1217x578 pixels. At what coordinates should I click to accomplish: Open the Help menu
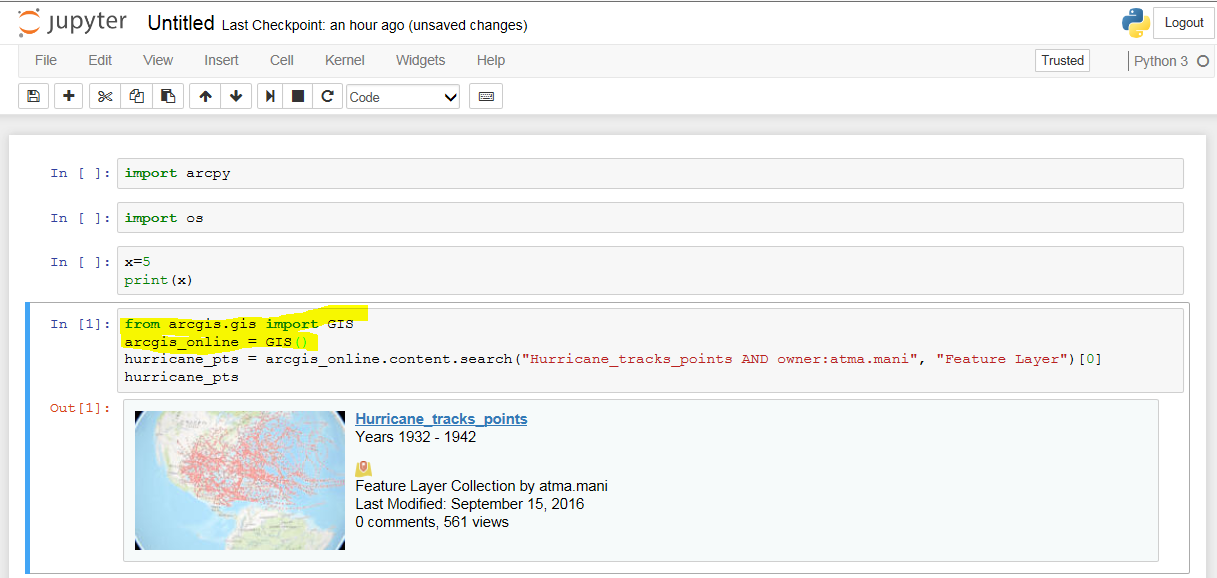(x=491, y=60)
